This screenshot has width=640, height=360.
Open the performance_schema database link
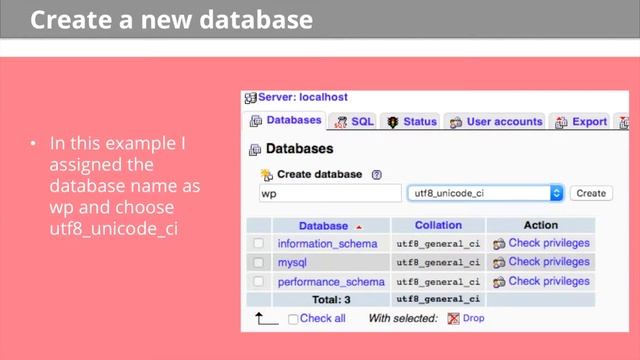(331, 282)
